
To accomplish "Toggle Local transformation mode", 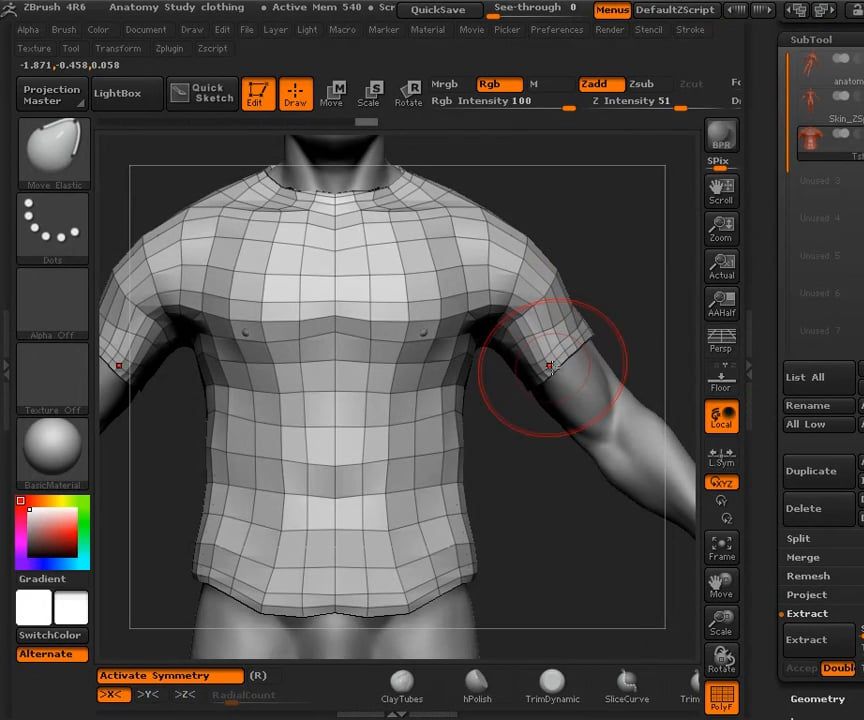I will pyautogui.click(x=721, y=414).
